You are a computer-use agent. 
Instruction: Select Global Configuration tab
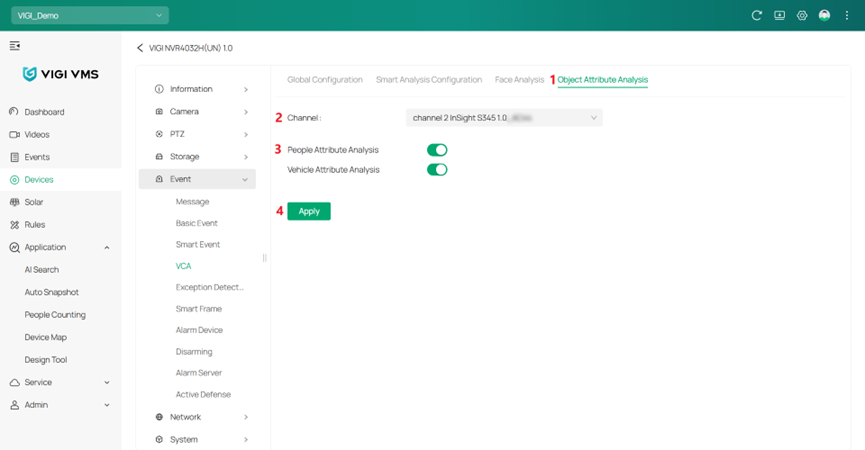324,80
